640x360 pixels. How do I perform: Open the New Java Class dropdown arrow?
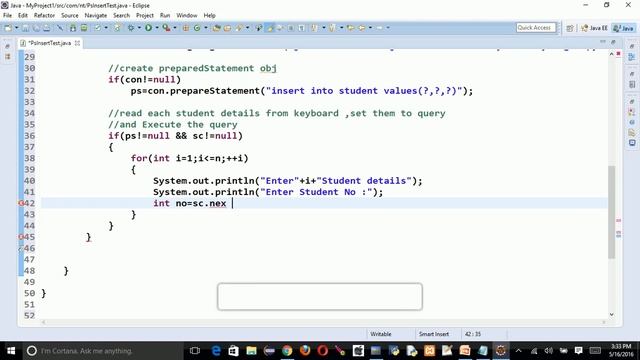click(x=206, y=28)
